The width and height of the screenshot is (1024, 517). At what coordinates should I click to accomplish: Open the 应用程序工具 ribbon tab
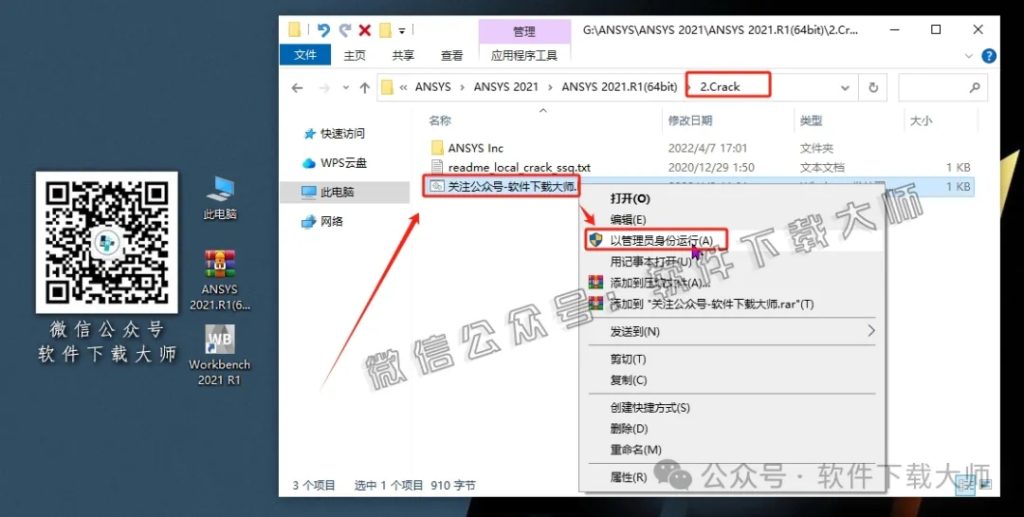pos(524,55)
